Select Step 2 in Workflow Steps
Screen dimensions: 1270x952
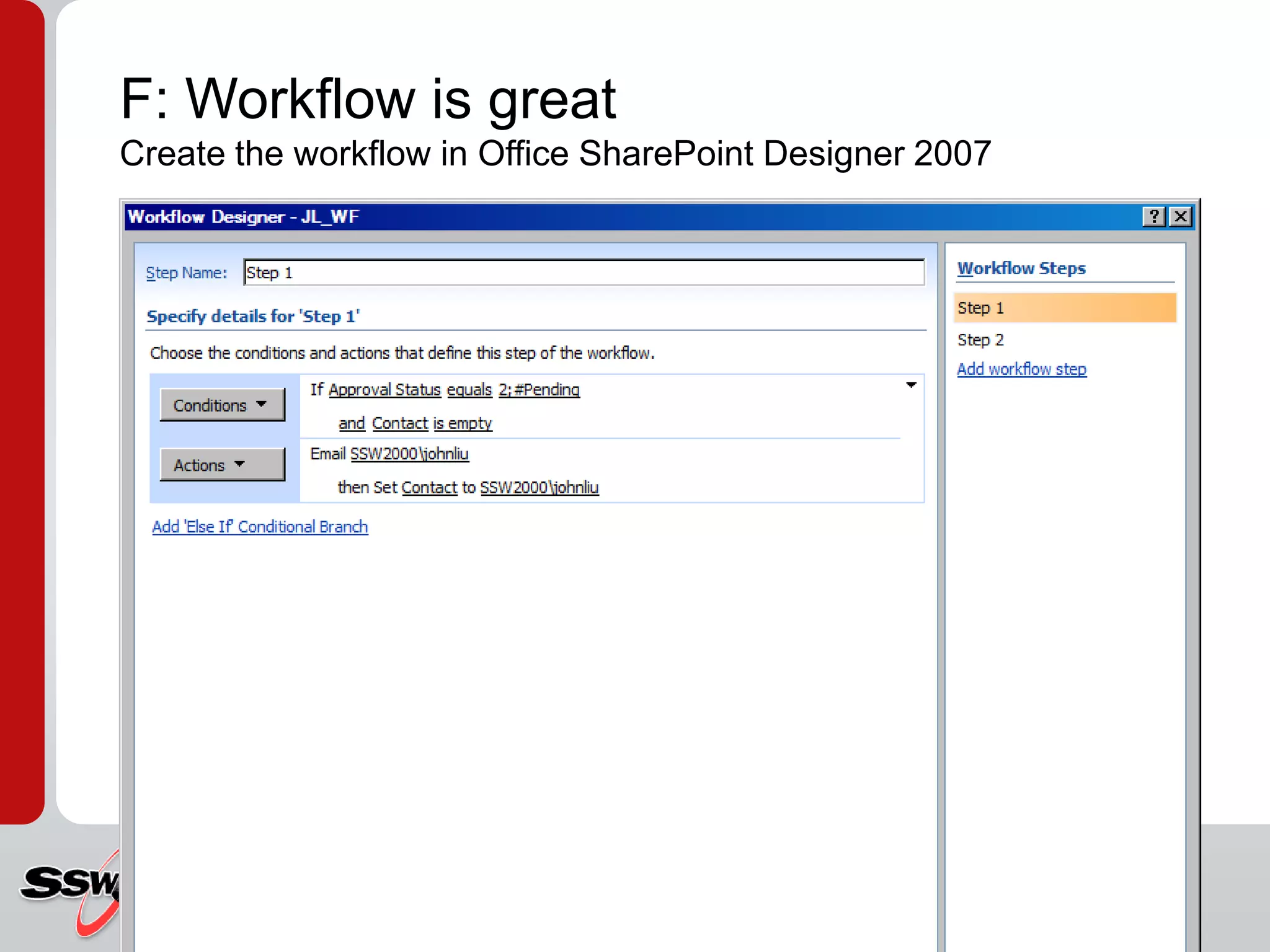point(980,340)
